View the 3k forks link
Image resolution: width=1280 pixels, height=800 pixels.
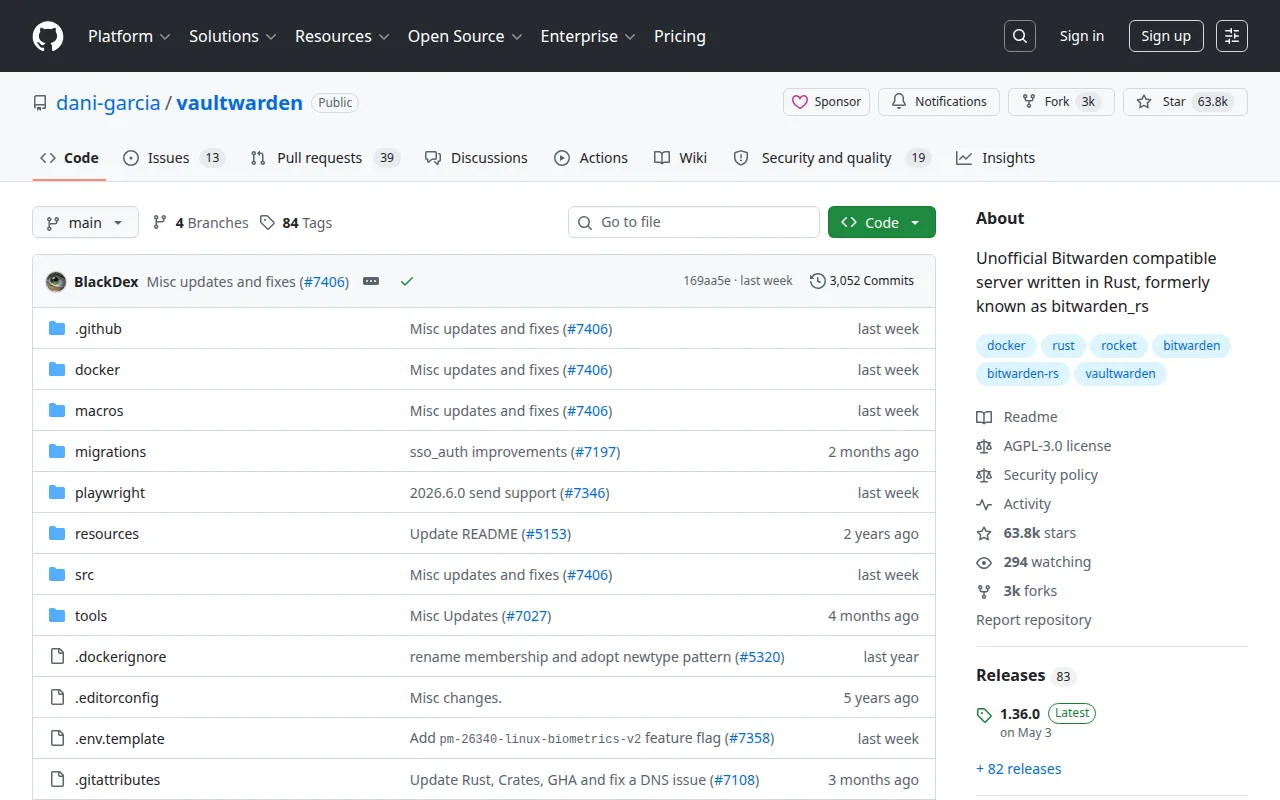click(x=1017, y=591)
